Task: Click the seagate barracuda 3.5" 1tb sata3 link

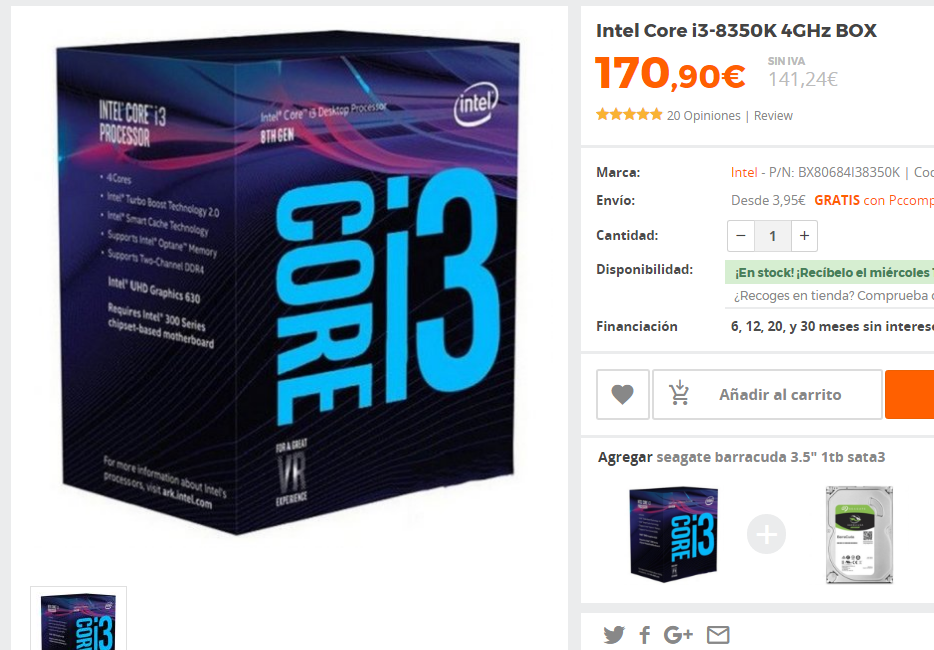Action: [x=771, y=457]
